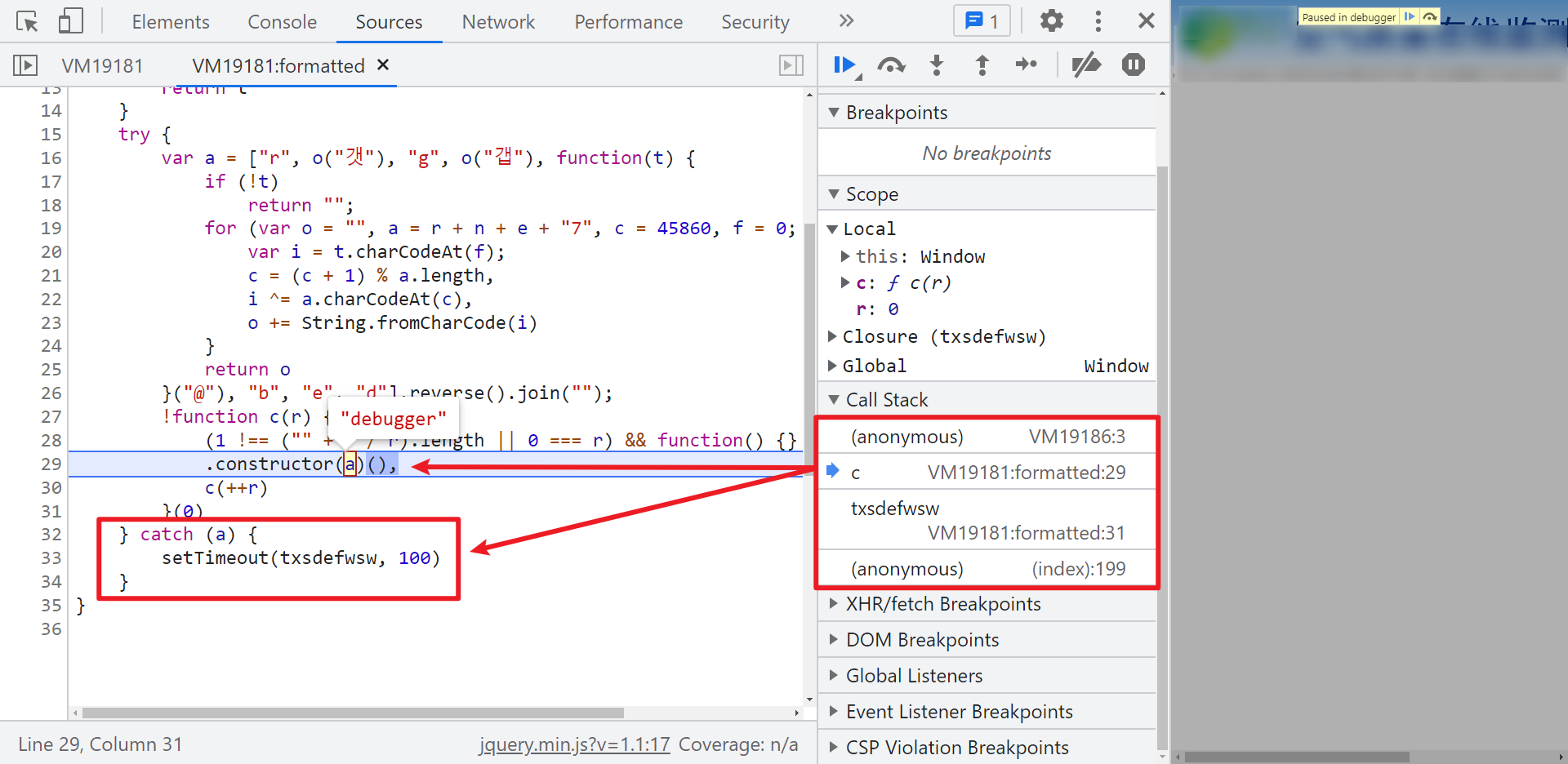Screen dimensions: 1568x764
Task: Switch to the VM19181 file tab
Action: (102, 66)
